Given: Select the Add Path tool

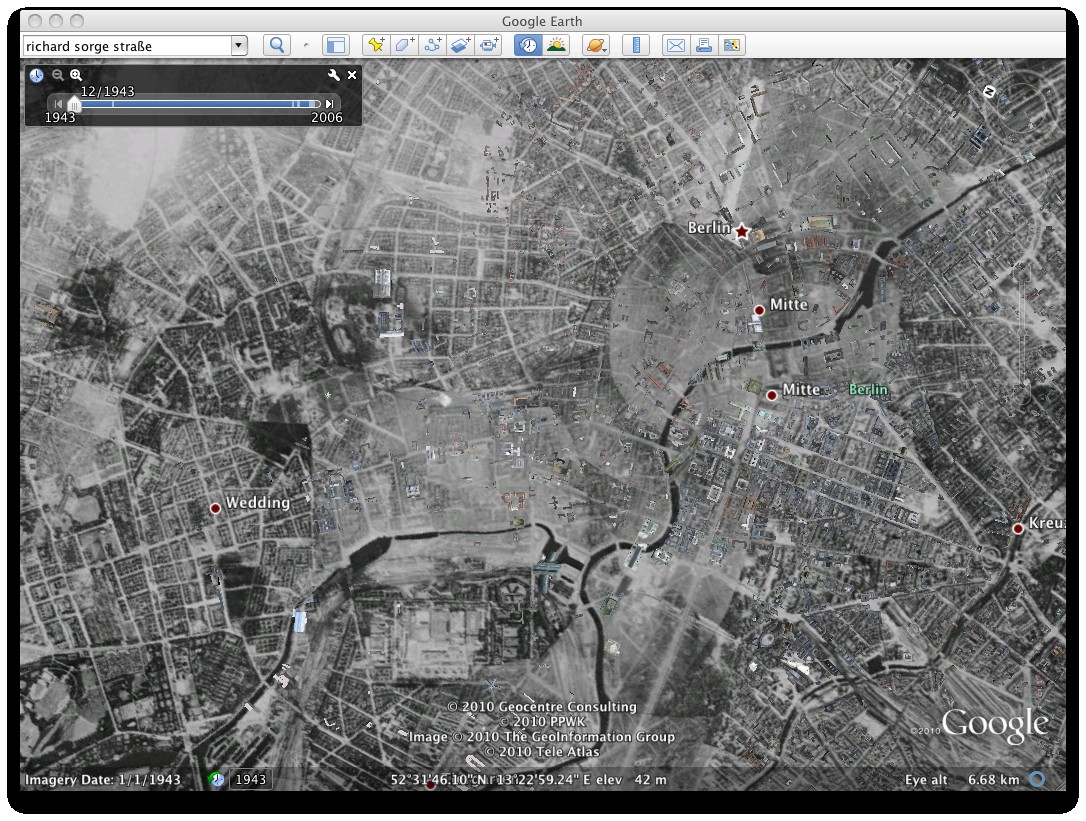Looking at the screenshot, I should pyautogui.click(x=432, y=45).
